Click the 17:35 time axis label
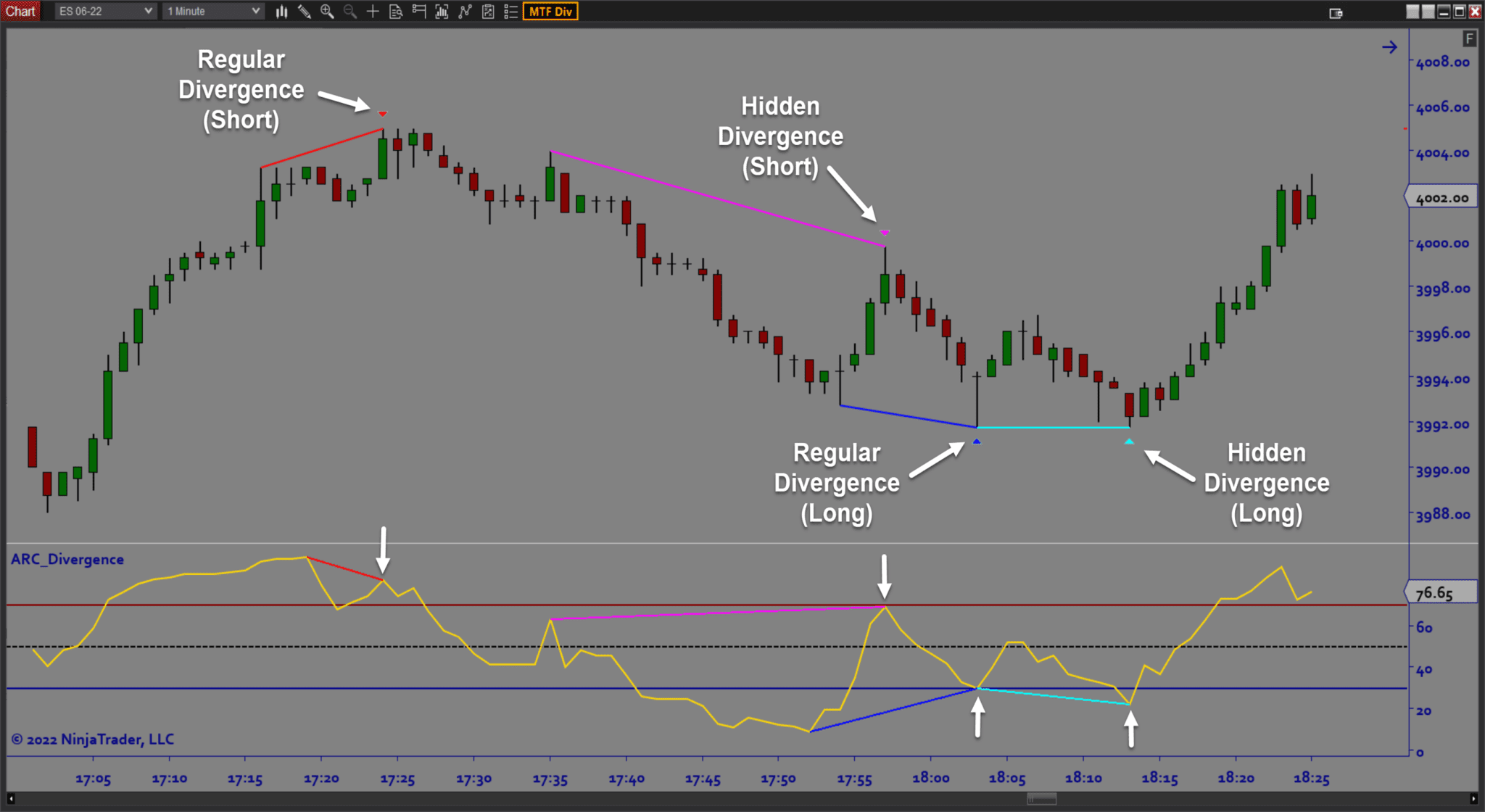The height and width of the screenshot is (812, 1485). [550, 779]
